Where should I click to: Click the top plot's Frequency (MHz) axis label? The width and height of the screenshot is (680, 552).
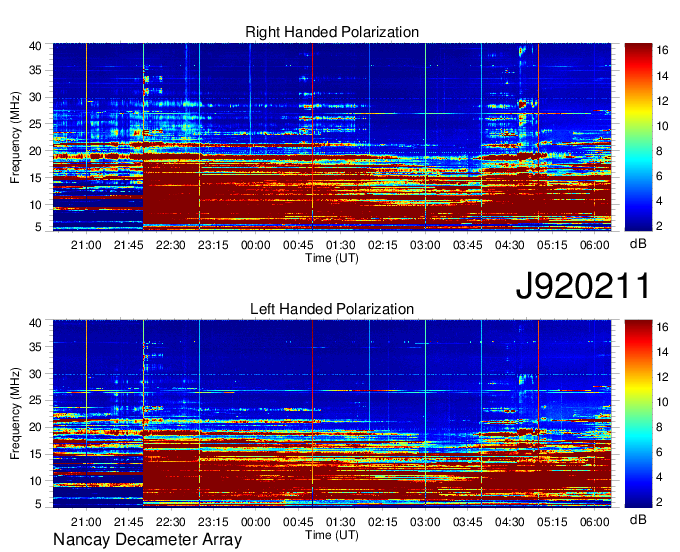(15, 137)
